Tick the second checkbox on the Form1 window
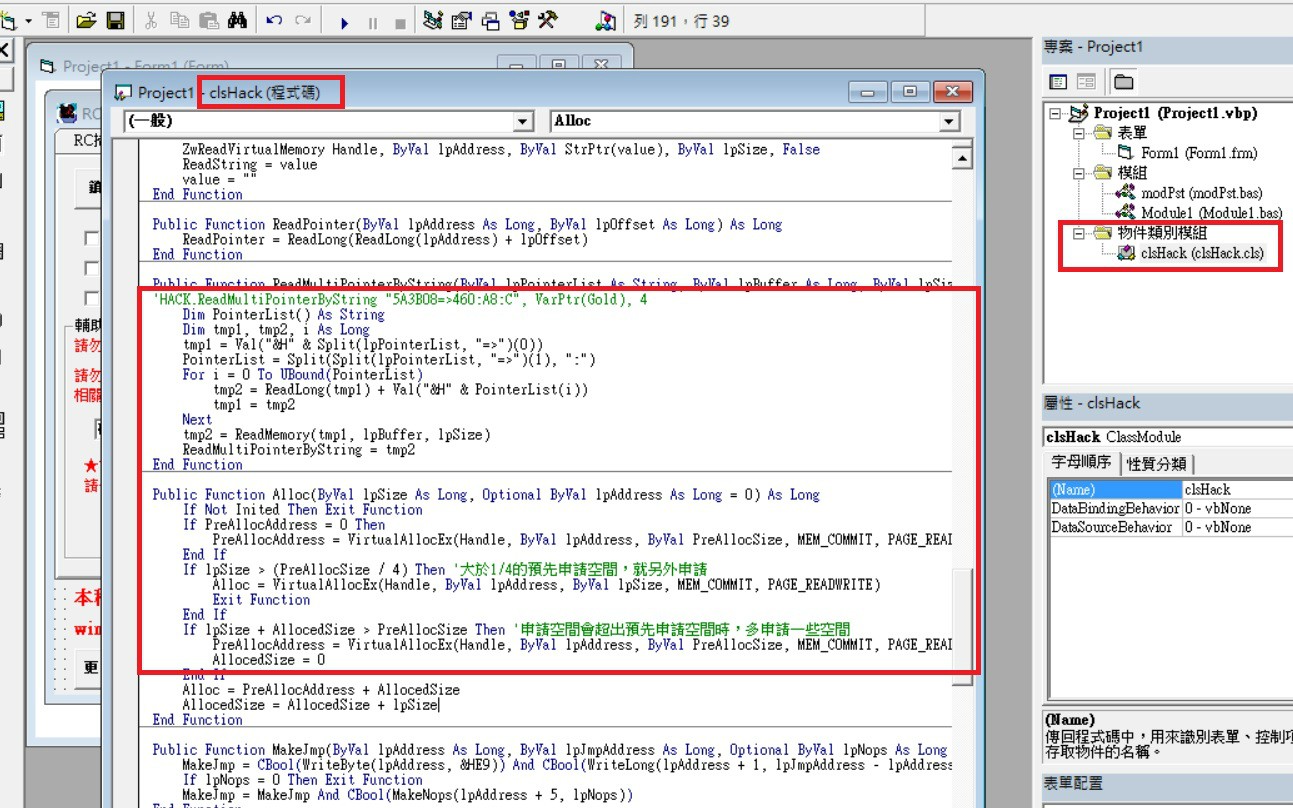 point(91,268)
